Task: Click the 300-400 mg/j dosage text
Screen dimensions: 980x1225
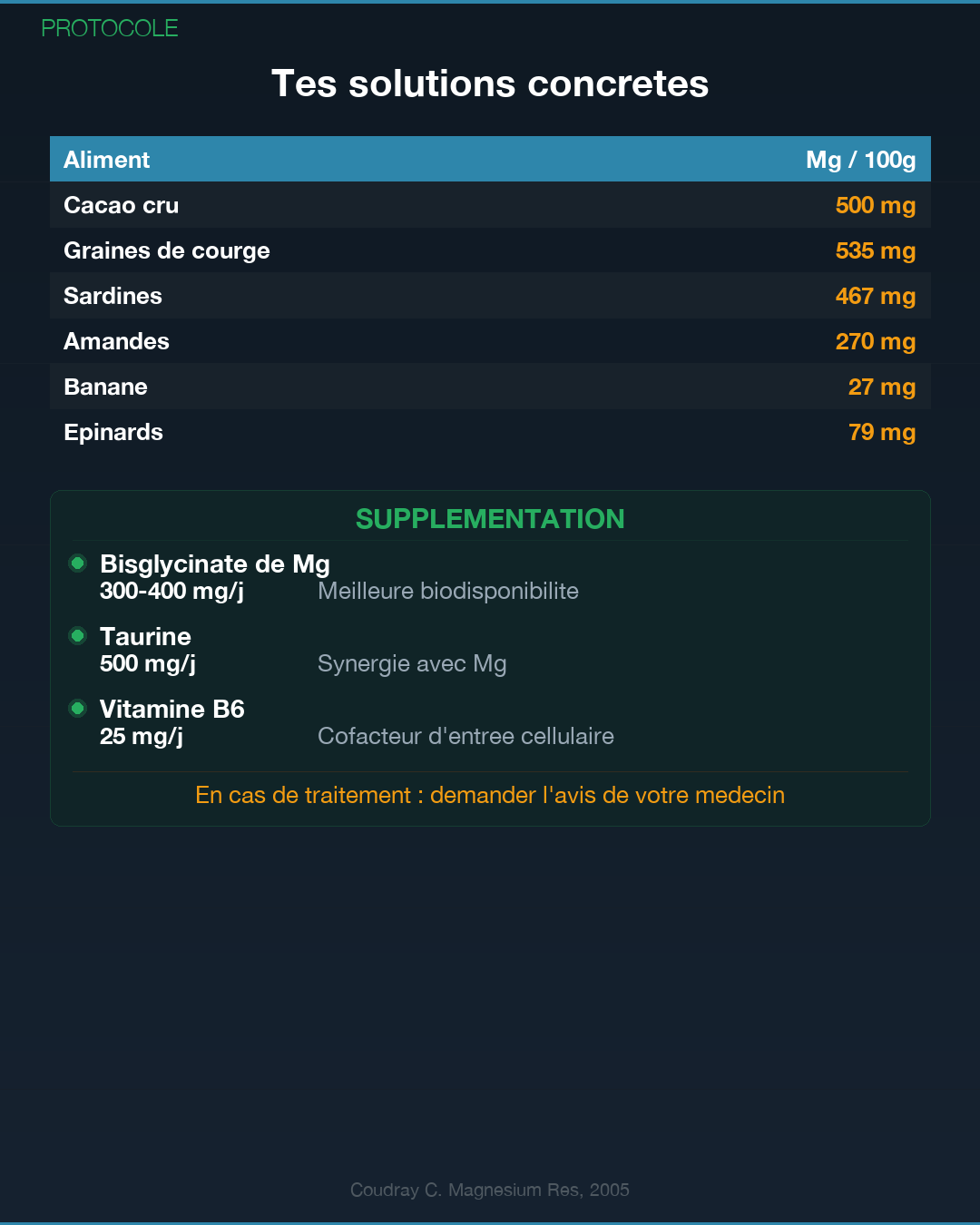Action: tap(172, 592)
